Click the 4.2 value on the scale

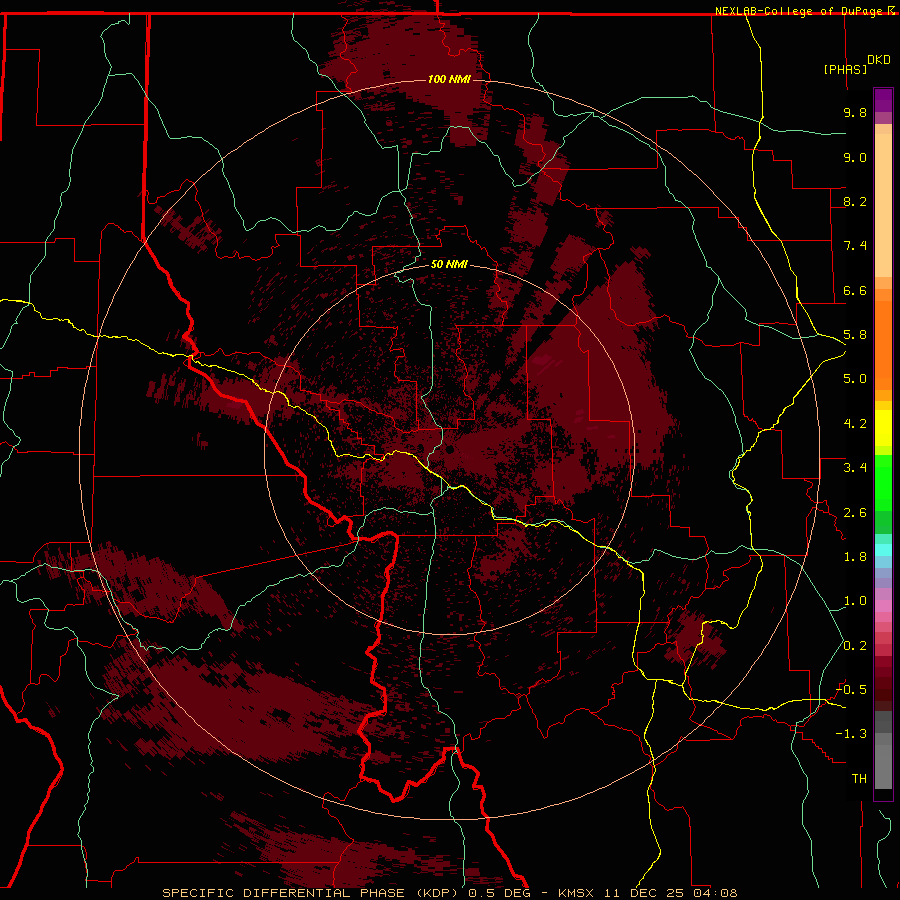855,424
